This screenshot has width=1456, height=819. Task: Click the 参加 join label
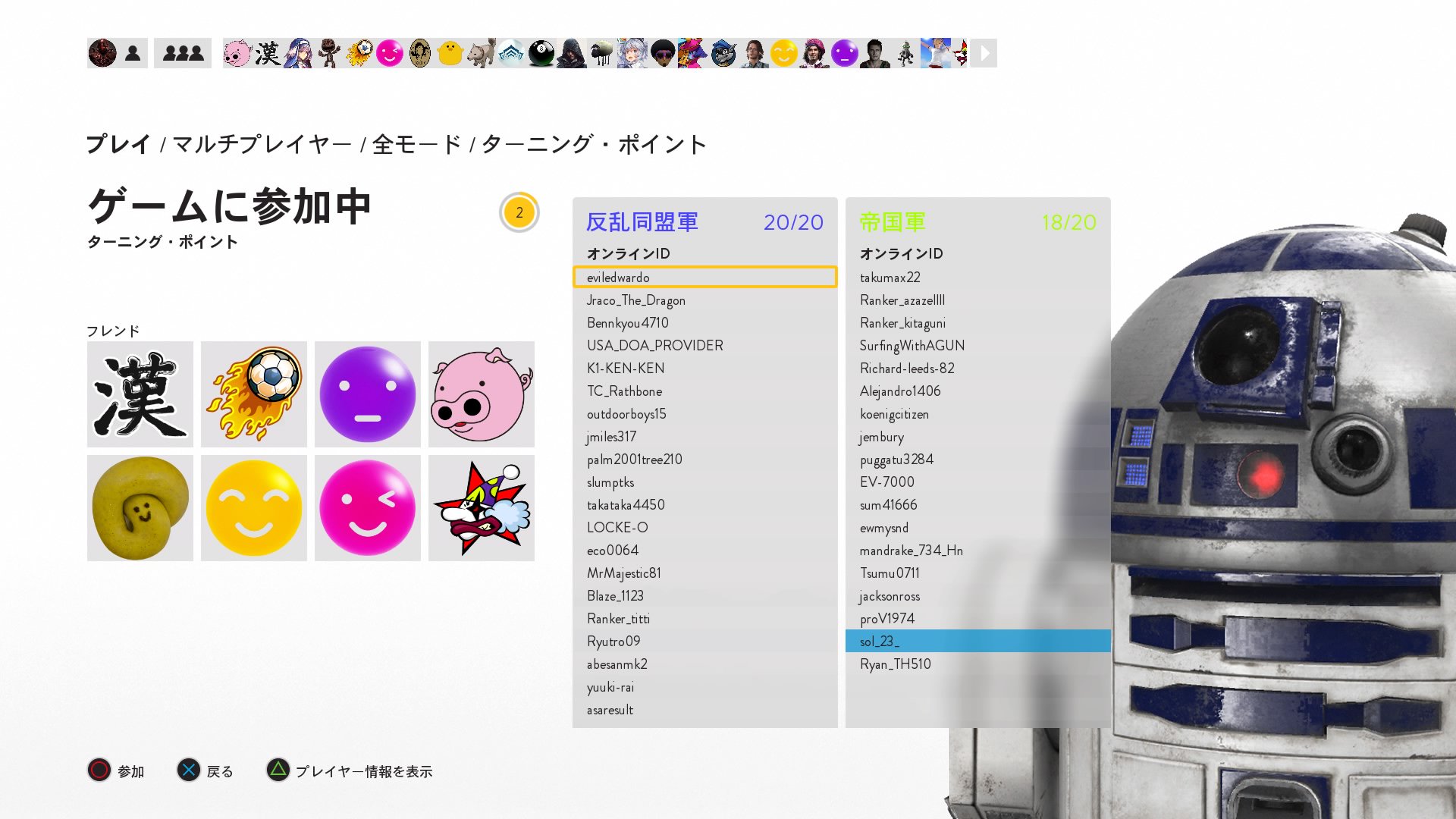pos(131,771)
